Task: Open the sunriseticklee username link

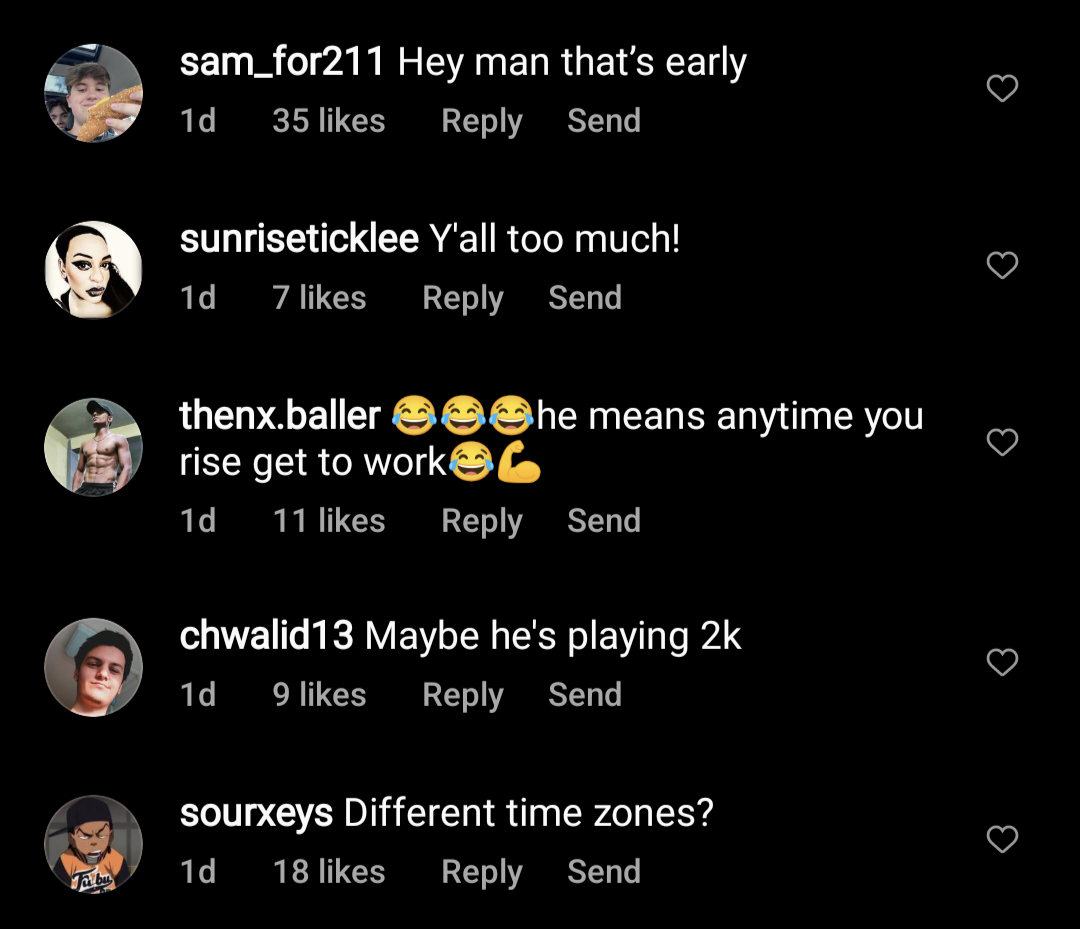Action: 299,240
